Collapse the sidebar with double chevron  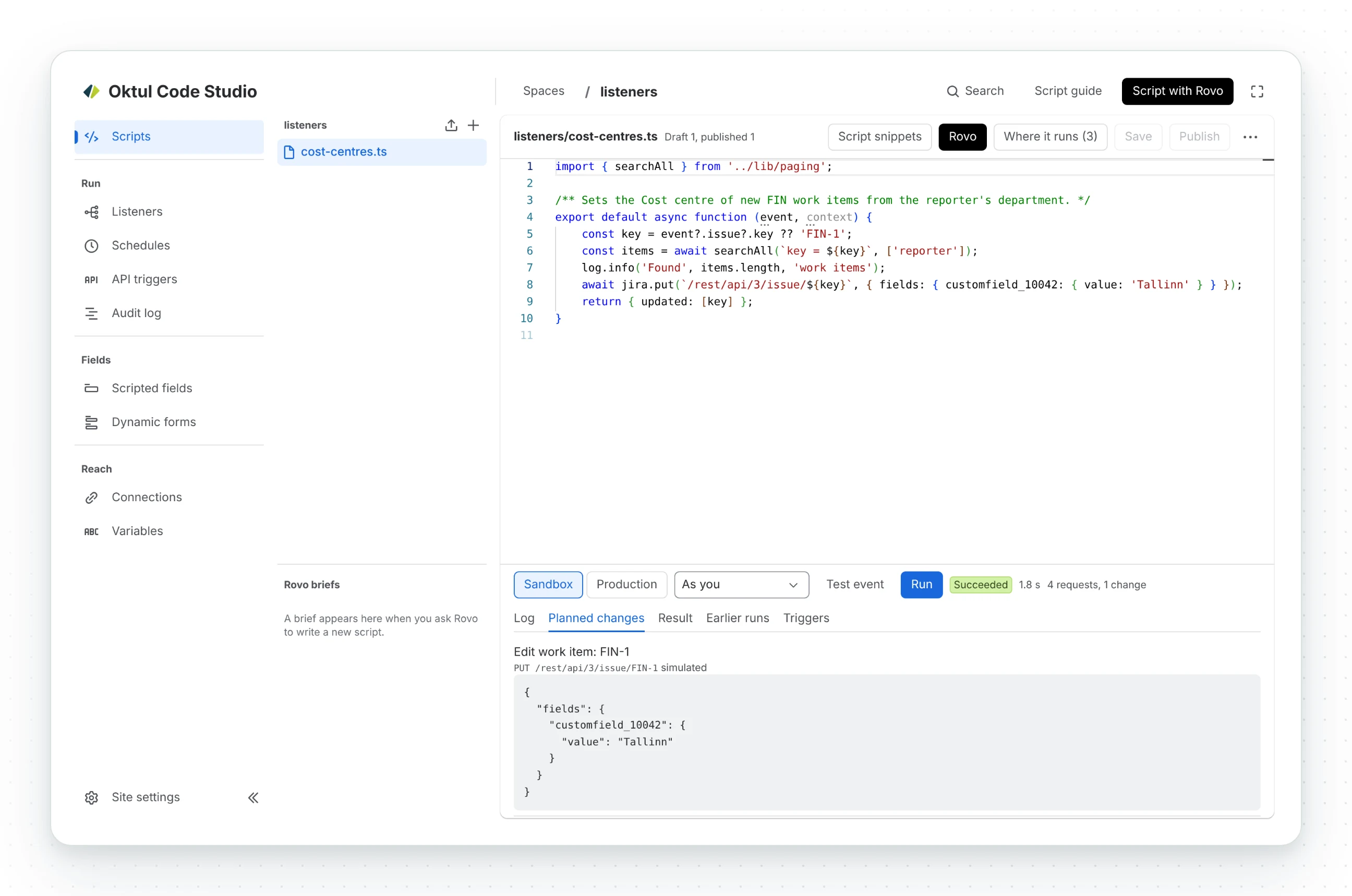click(x=253, y=798)
